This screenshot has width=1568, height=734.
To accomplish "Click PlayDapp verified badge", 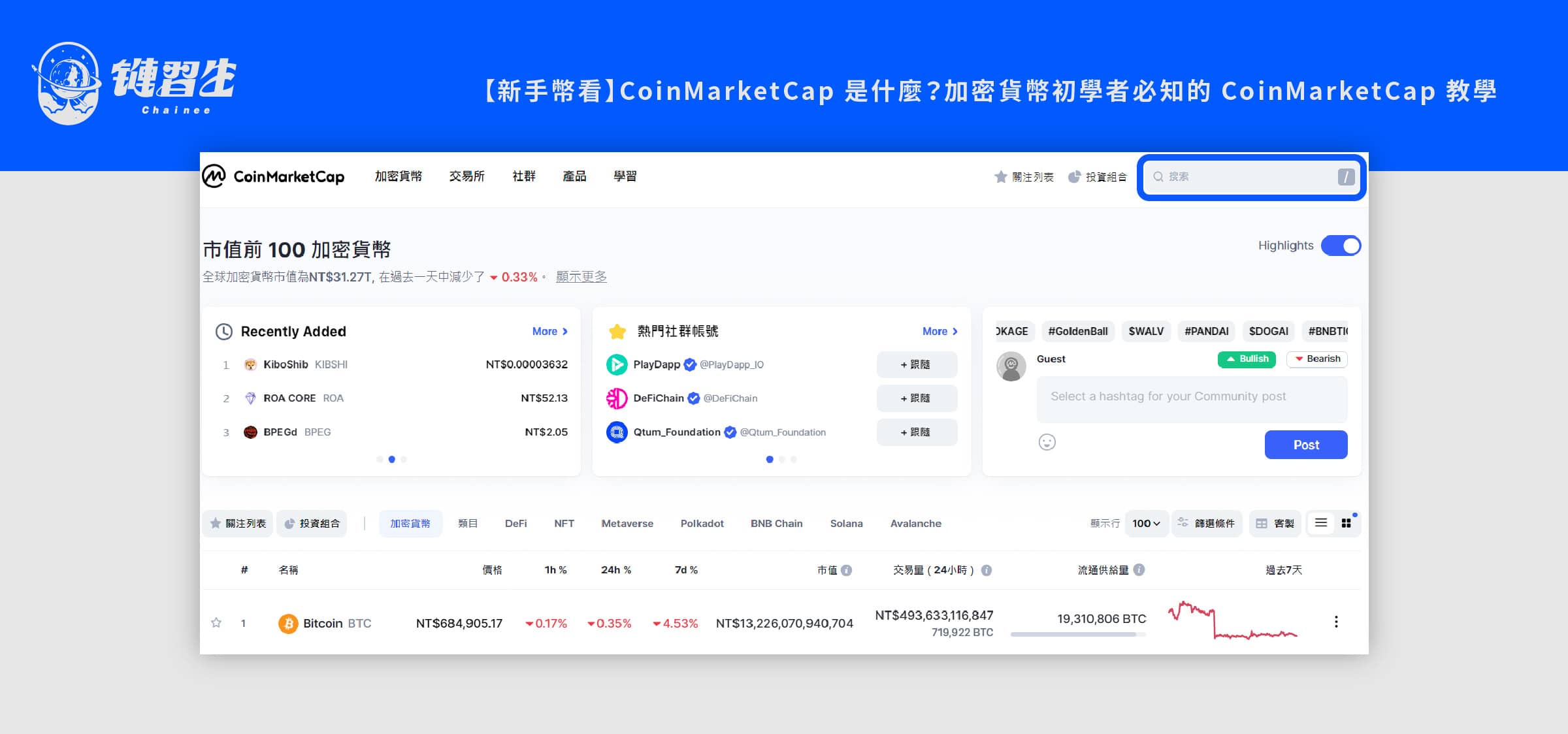I will tap(690, 364).
